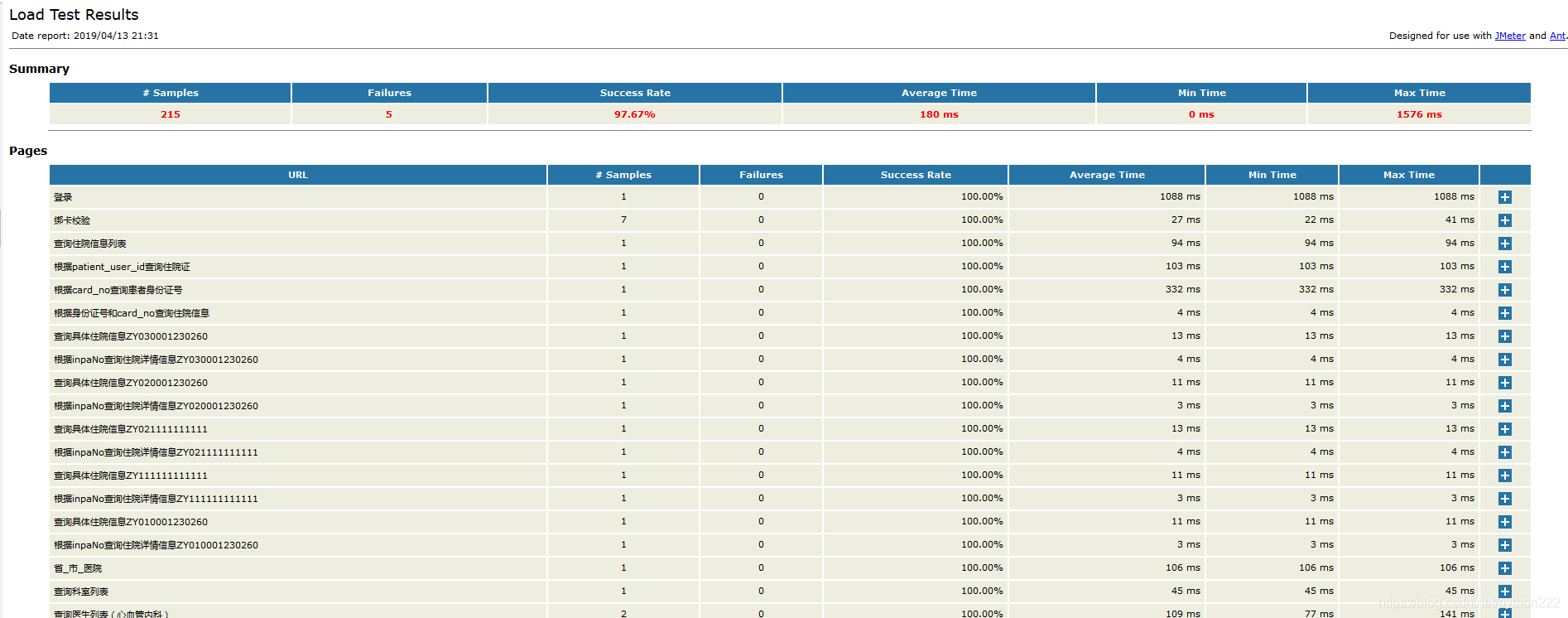The image size is (1568, 618).
Task: Select Summary 'Success Rate' header cell
Action: (635, 93)
